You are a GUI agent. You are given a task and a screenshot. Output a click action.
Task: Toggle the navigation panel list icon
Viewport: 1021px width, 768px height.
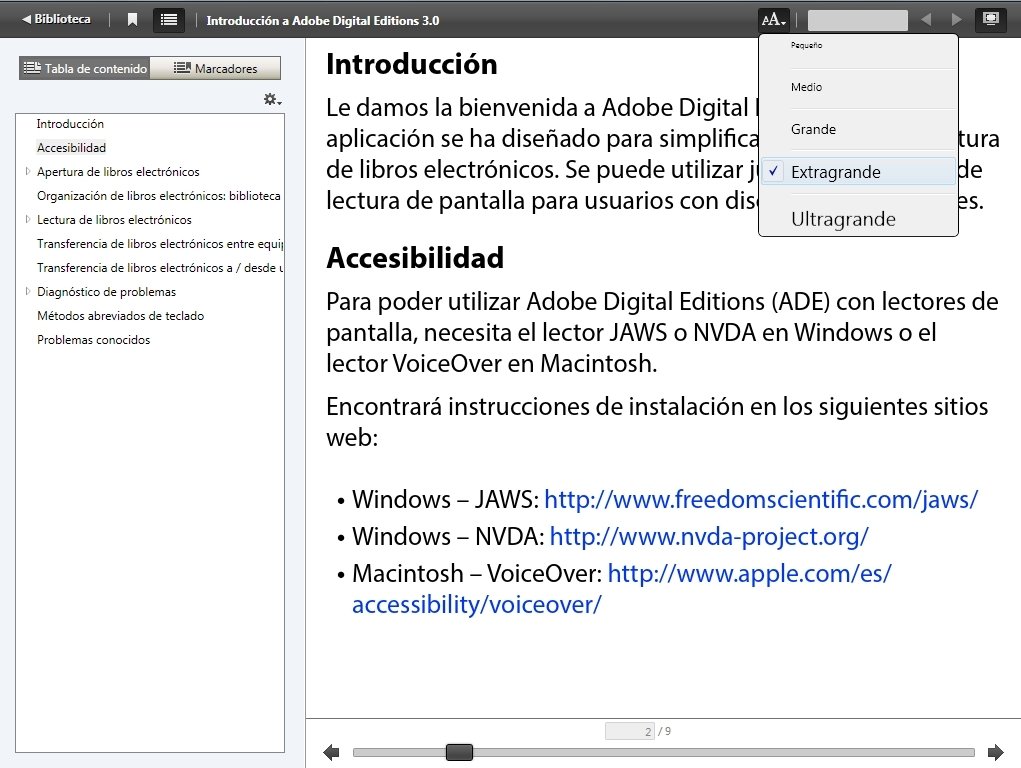click(x=169, y=20)
